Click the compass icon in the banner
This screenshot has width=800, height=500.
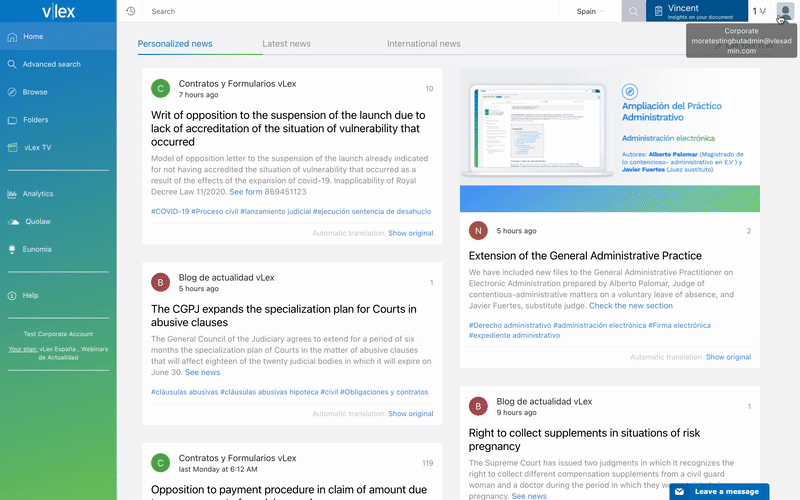[x=630, y=92]
